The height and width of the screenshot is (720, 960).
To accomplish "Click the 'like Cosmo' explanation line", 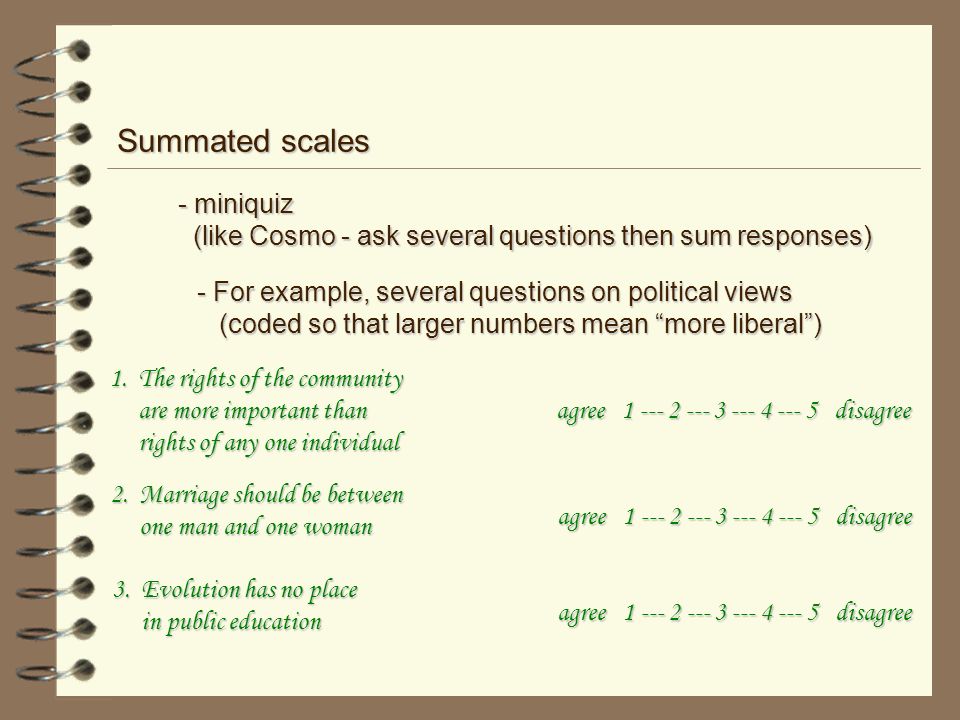I will (x=533, y=236).
